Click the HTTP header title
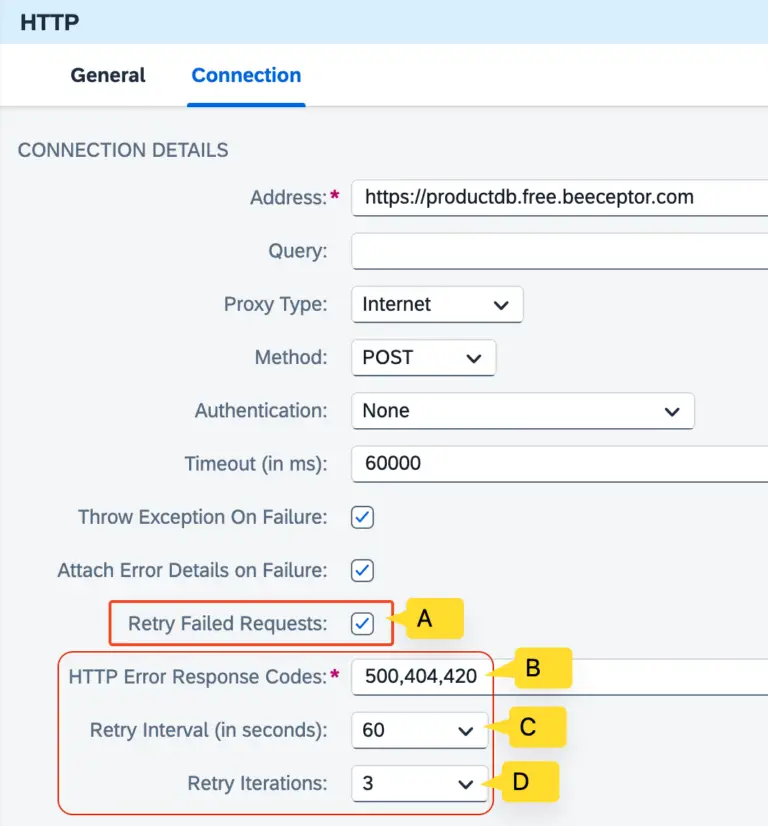The image size is (768, 826). [50, 22]
